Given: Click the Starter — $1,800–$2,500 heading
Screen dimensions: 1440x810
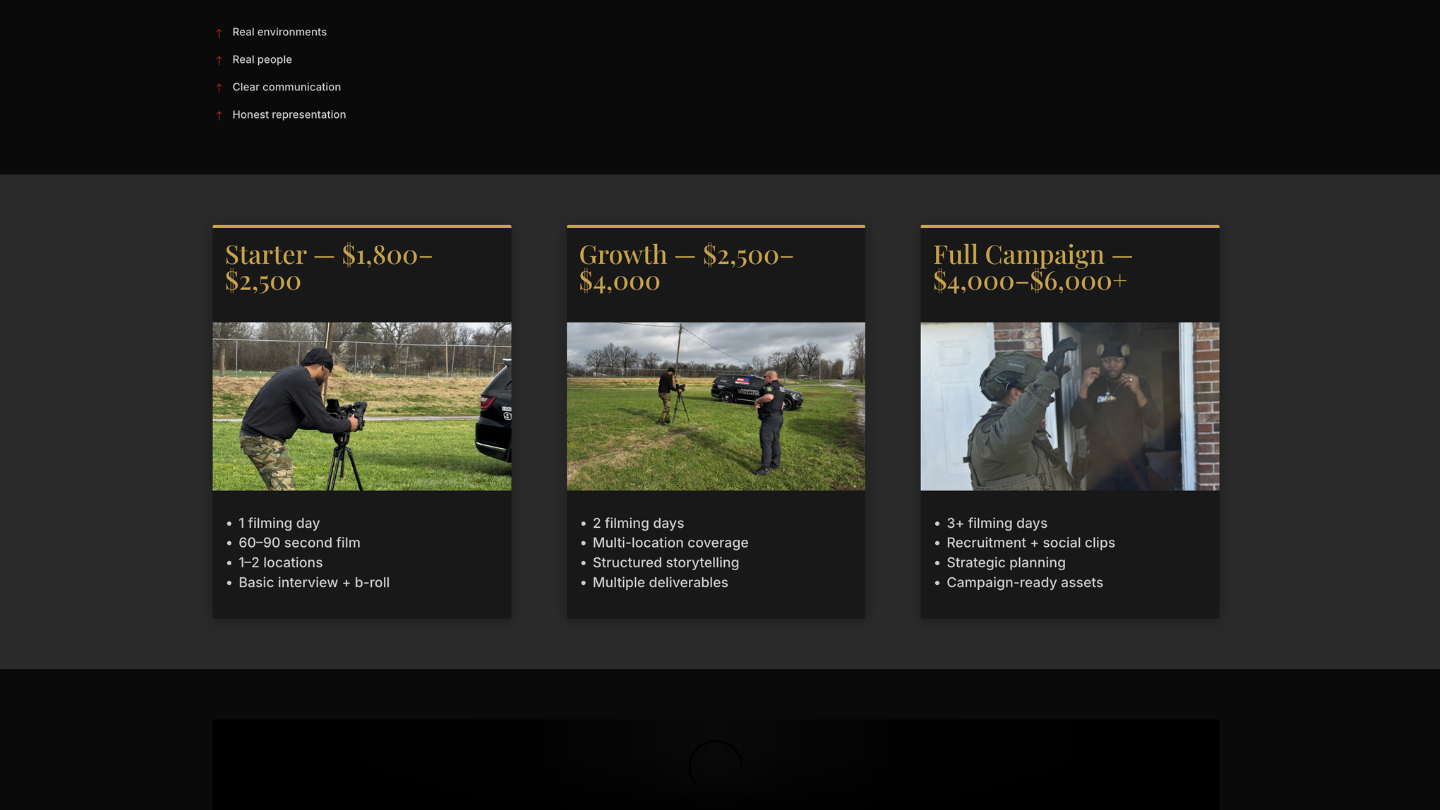Looking at the screenshot, I should click(x=329, y=267).
